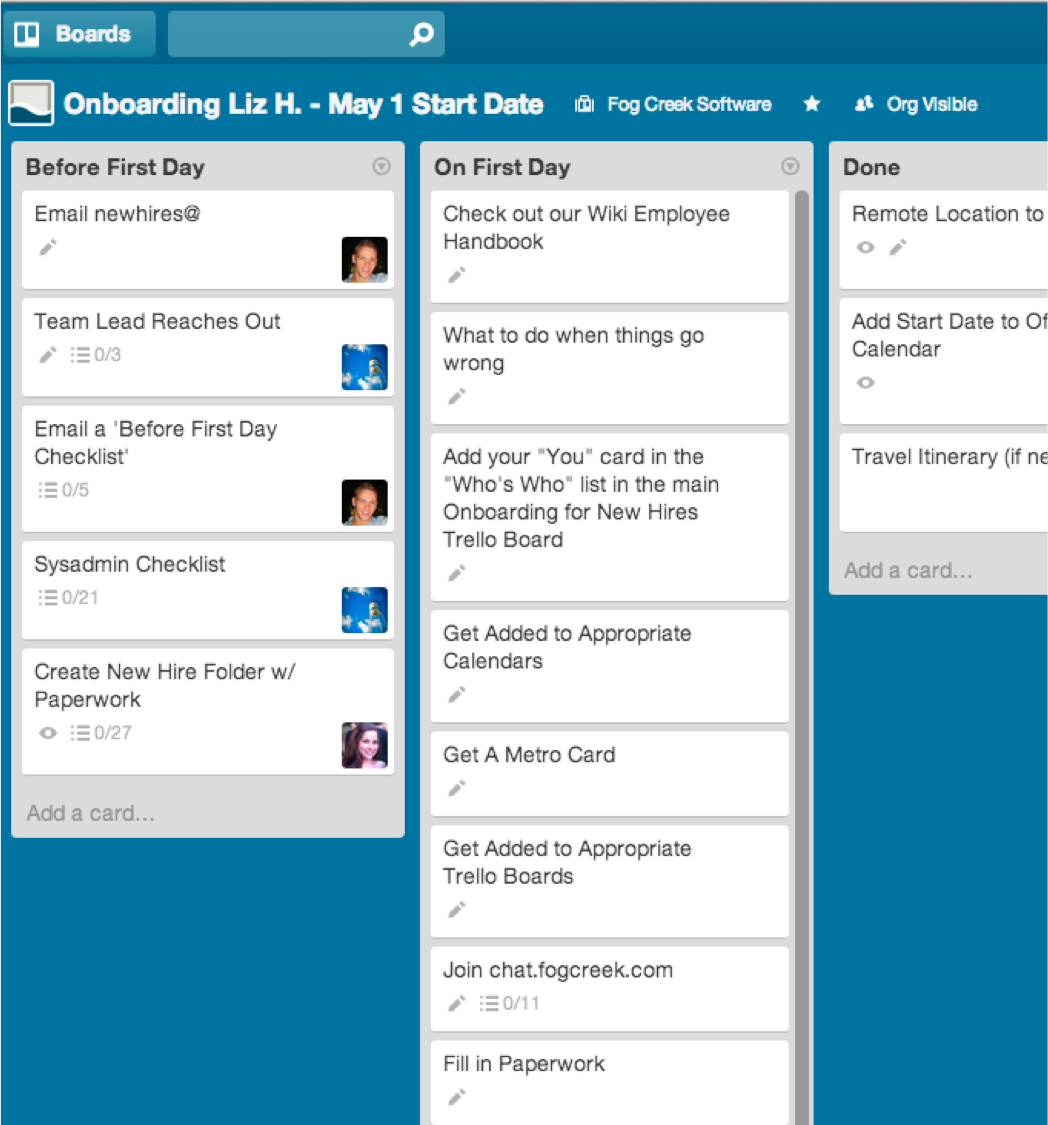Open the Before First Day list menu
Image resolution: width=1048 pixels, height=1125 pixels.
pyautogui.click(x=381, y=167)
